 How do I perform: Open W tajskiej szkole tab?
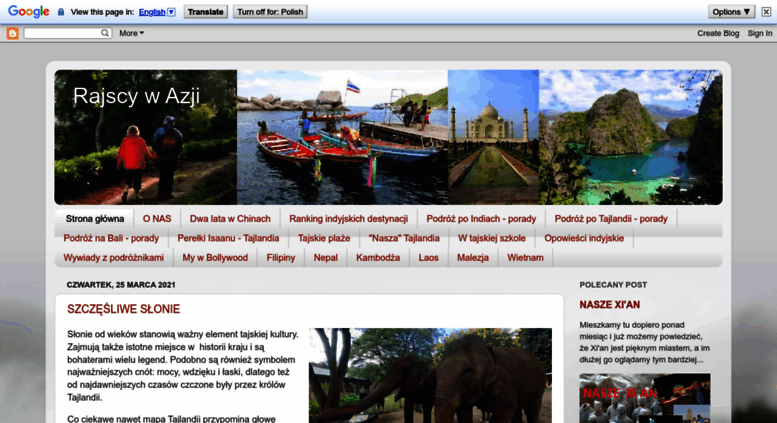[492, 238]
